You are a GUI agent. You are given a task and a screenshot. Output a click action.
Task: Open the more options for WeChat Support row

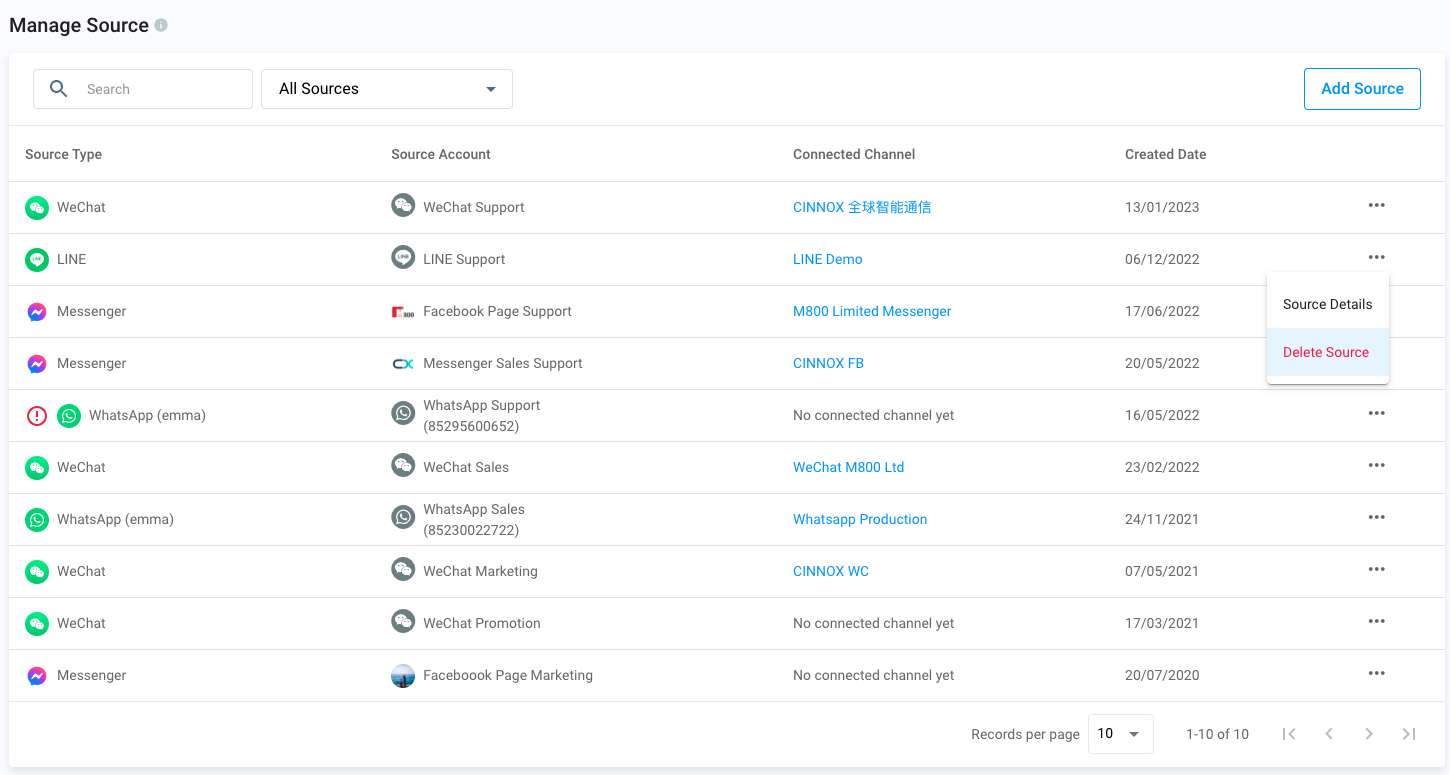[x=1376, y=206]
